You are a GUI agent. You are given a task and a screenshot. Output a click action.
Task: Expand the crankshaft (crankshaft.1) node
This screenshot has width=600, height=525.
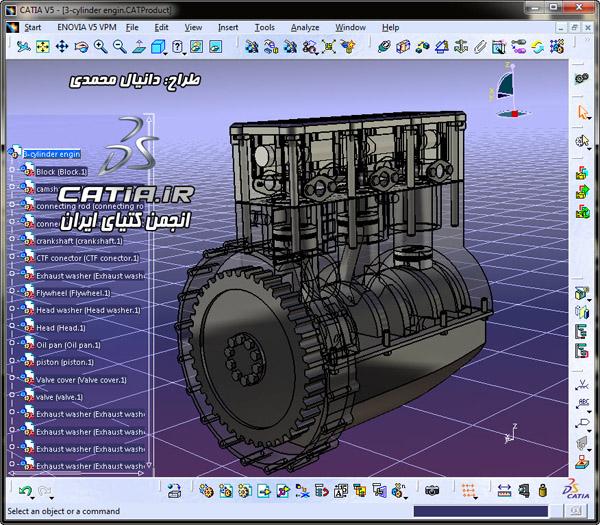[x=12, y=238]
